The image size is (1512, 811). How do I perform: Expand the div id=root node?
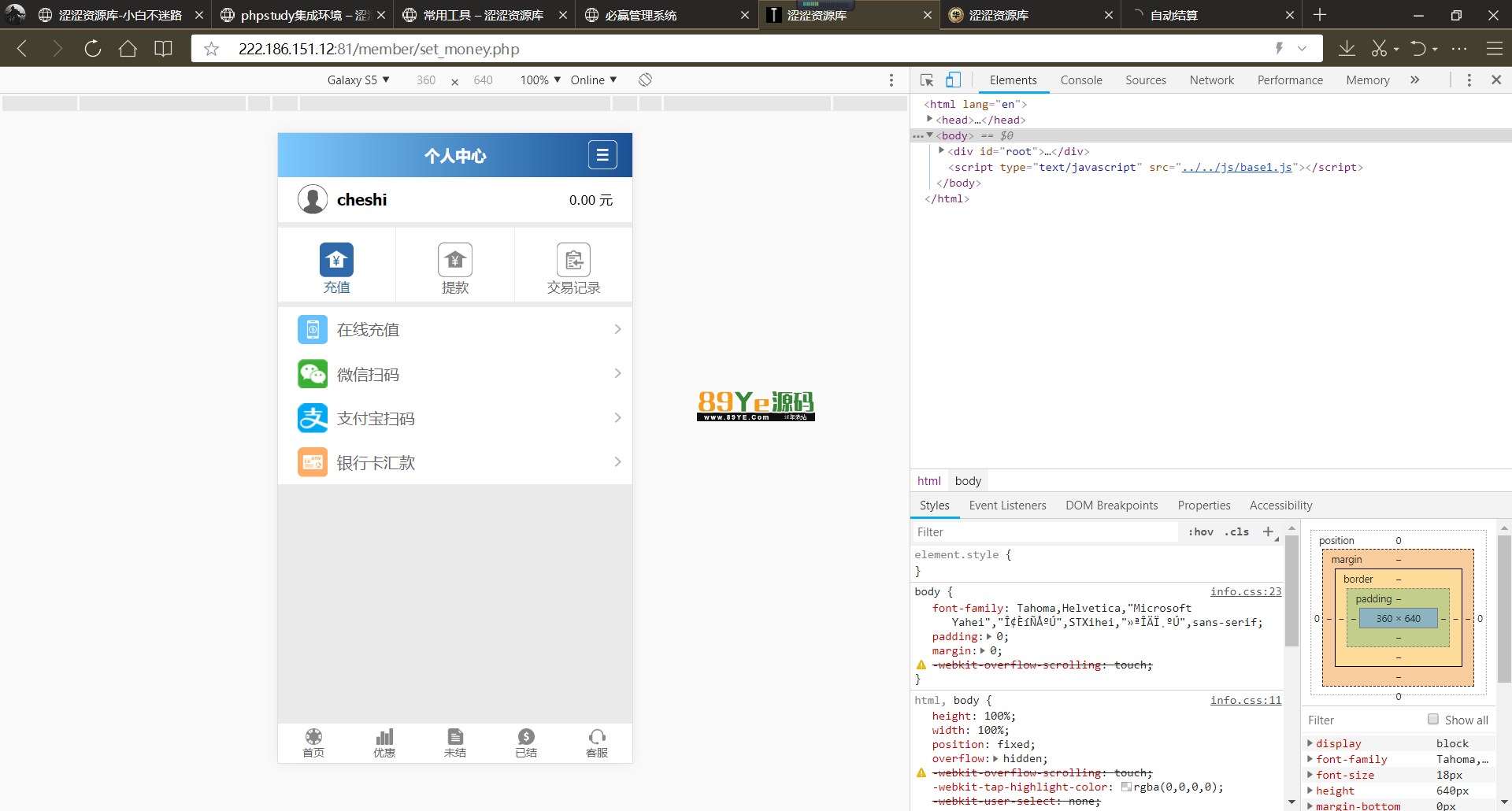[941, 150]
